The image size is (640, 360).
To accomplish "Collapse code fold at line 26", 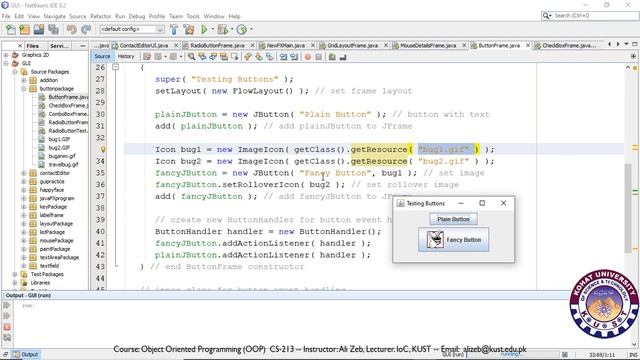I will 116,67.
